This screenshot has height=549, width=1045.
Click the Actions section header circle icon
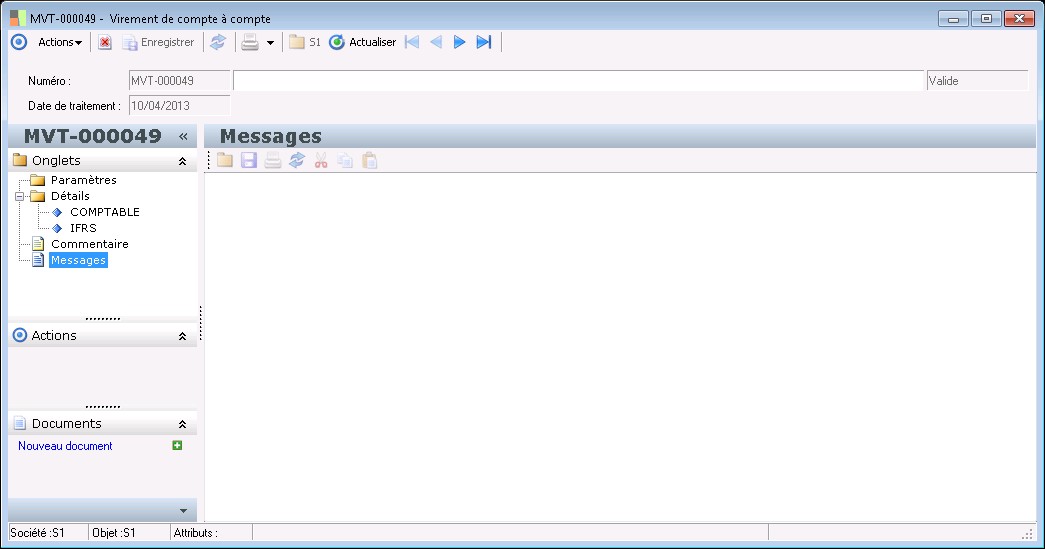(20, 335)
